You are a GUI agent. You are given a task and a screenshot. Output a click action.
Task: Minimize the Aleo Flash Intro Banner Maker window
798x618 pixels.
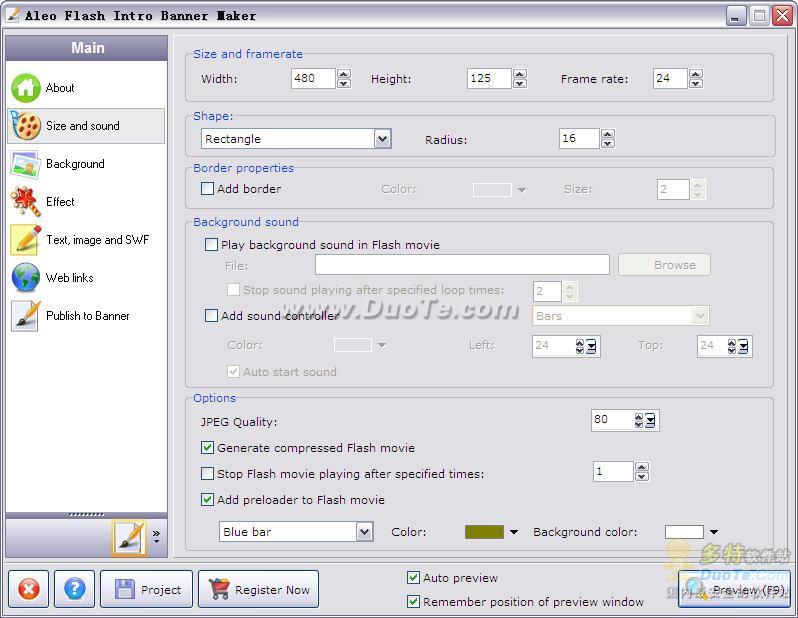[x=735, y=16]
